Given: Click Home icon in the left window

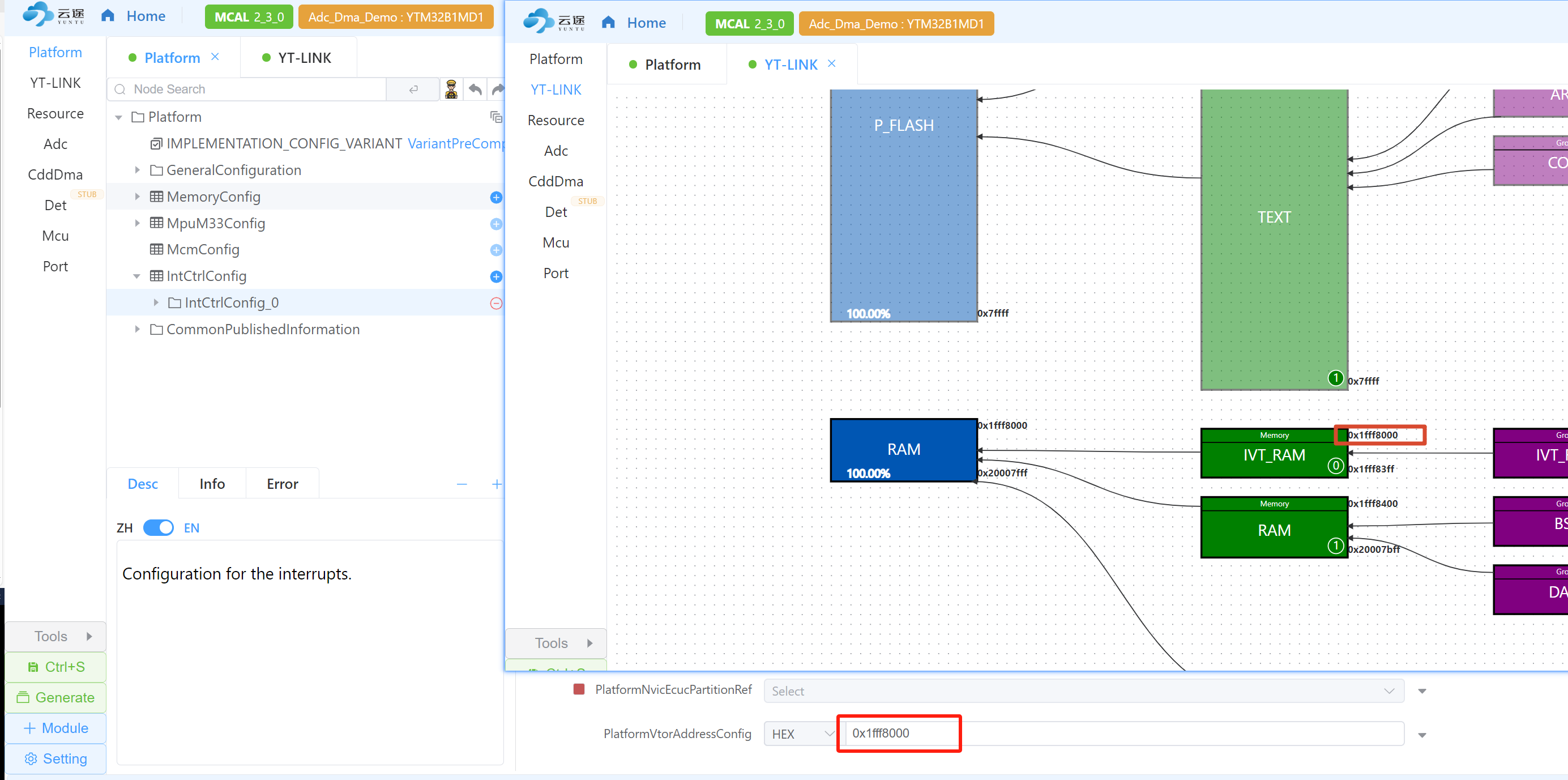Looking at the screenshot, I should [x=108, y=16].
